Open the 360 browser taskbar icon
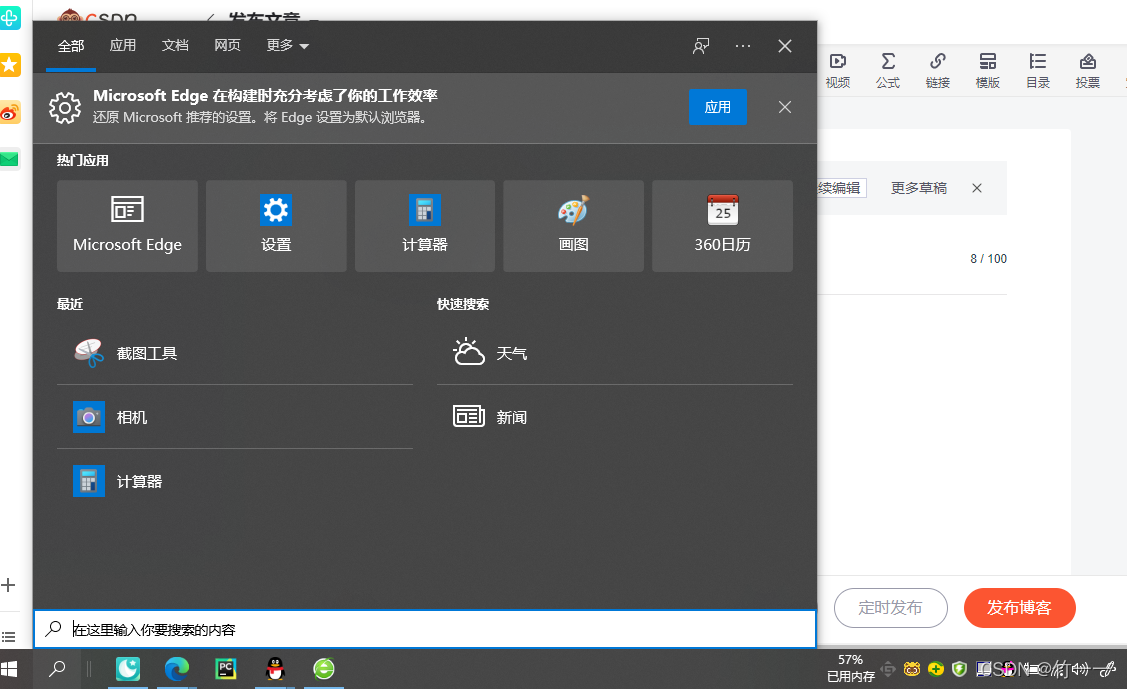The height and width of the screenshot is (689, 1127). [x=324, y=670]
